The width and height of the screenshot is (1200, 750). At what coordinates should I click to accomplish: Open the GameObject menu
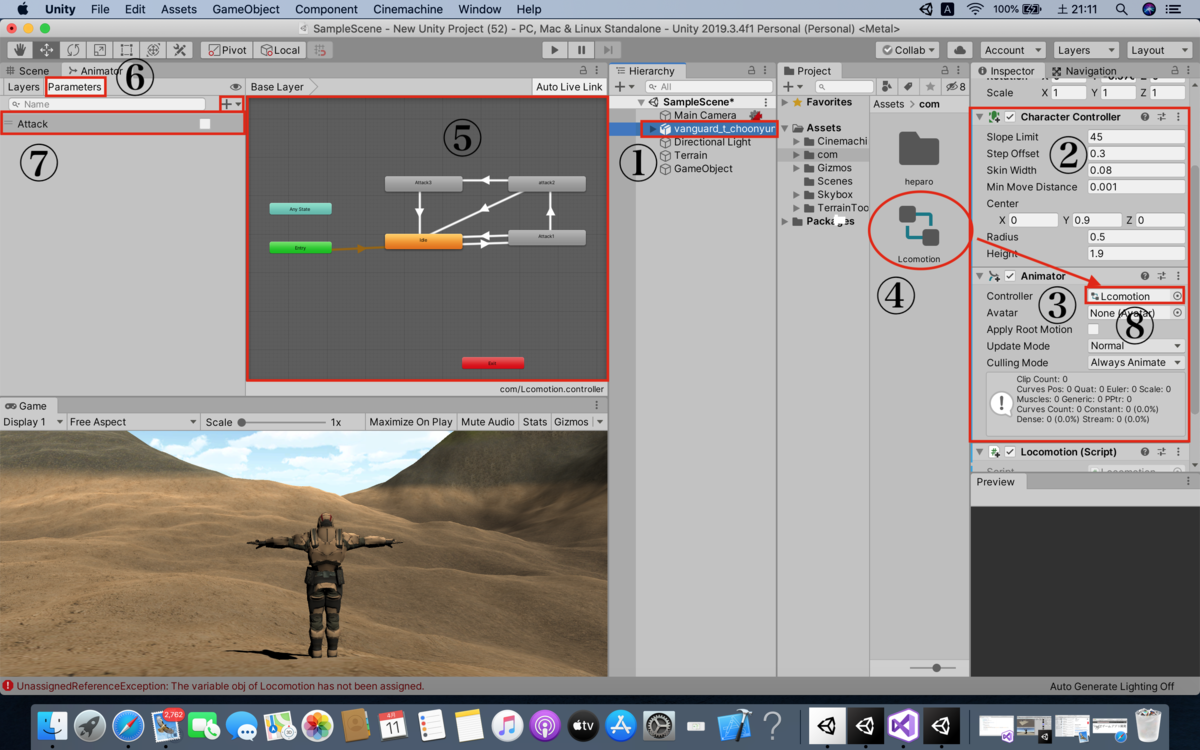click(x=245, y=9)
